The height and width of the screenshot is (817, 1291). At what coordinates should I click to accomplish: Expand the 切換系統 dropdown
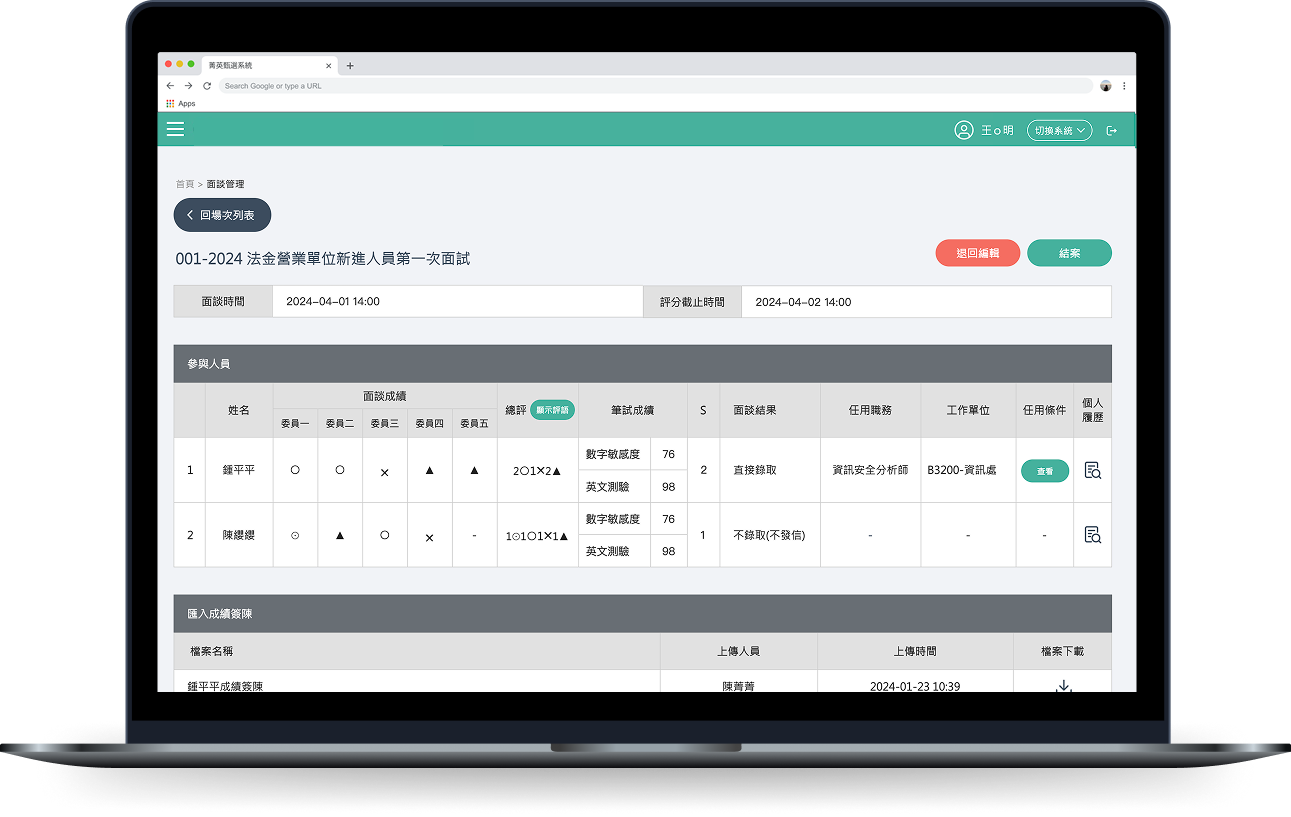point(1059,131)
